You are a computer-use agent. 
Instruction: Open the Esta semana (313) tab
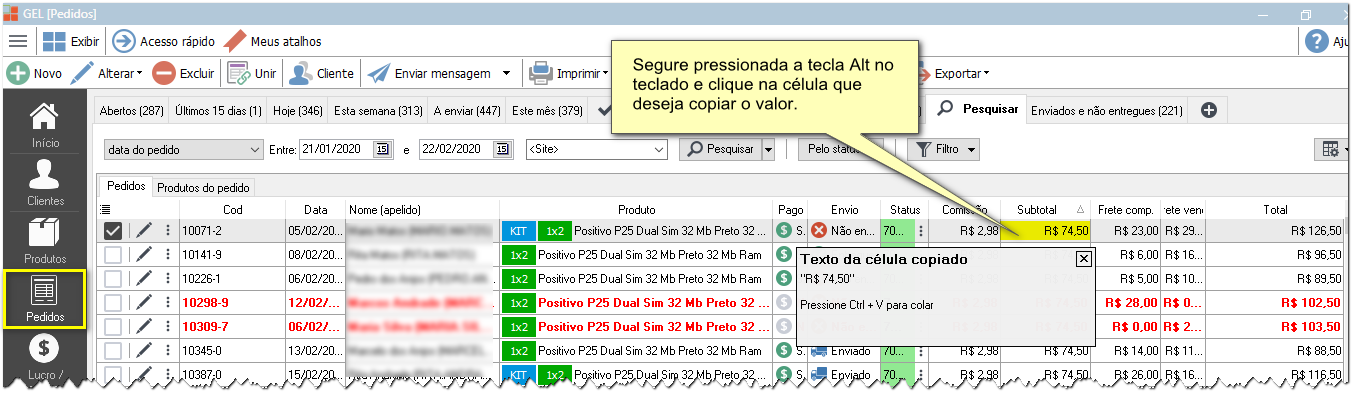point(378,110)
